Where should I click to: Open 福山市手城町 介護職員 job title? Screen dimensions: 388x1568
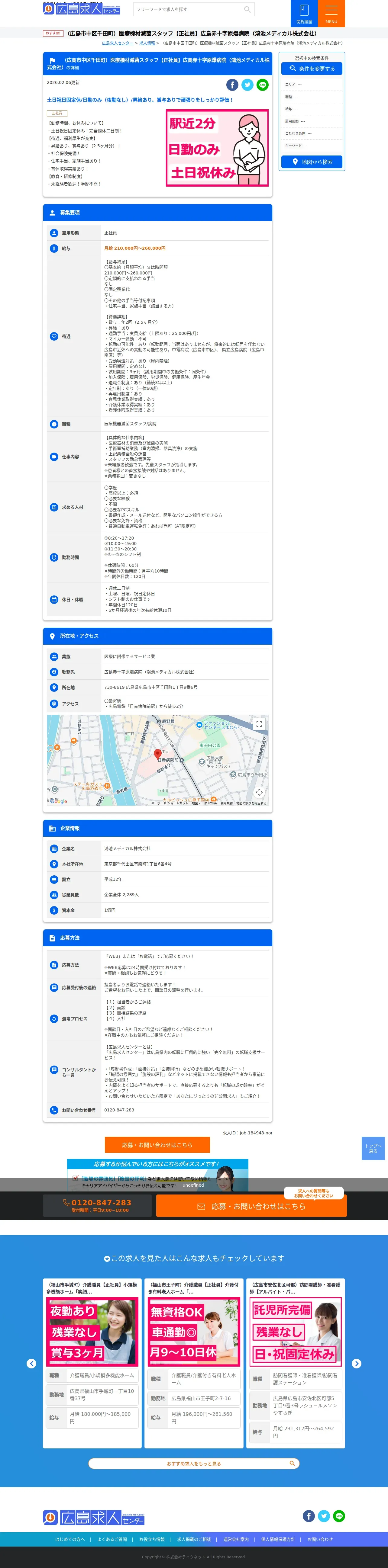coord(92,1288)
